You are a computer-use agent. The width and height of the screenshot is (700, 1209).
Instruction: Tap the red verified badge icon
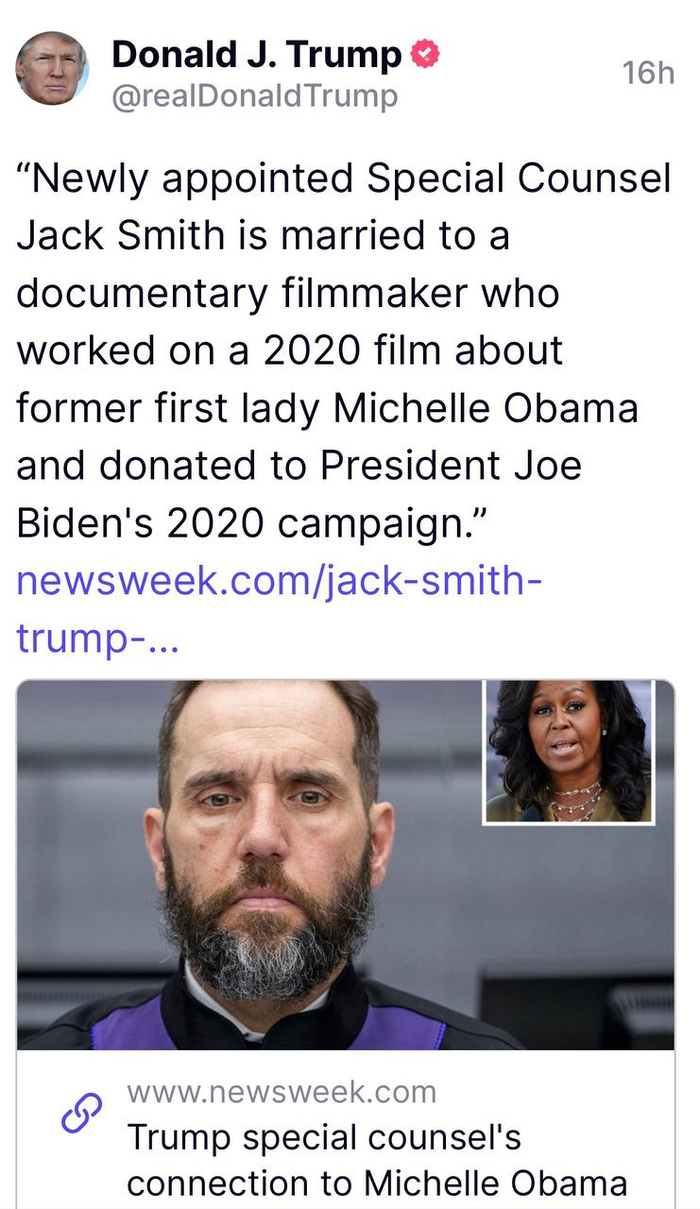(426, 55)
